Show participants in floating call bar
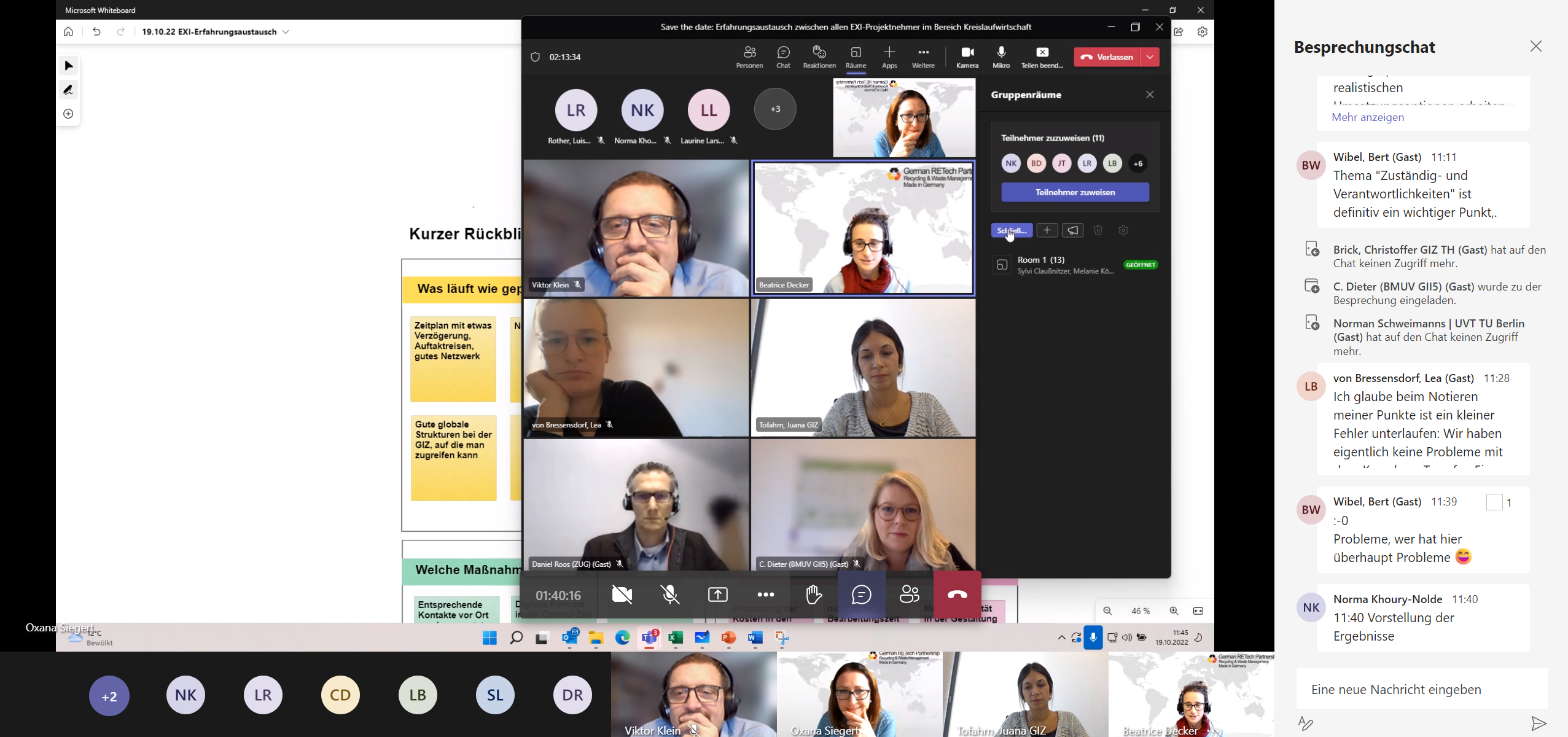The height and width of the screenshot is (737, 1568). click(x=909, y=595)
